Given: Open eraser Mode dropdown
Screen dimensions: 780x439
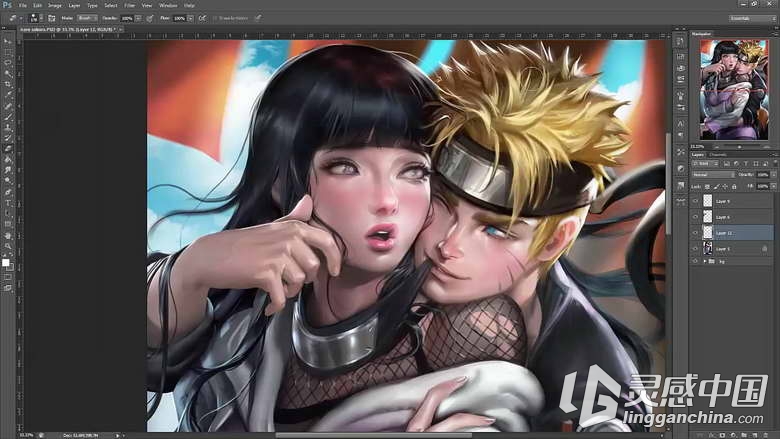Looking at the screenshot, I should pos(87,18).
